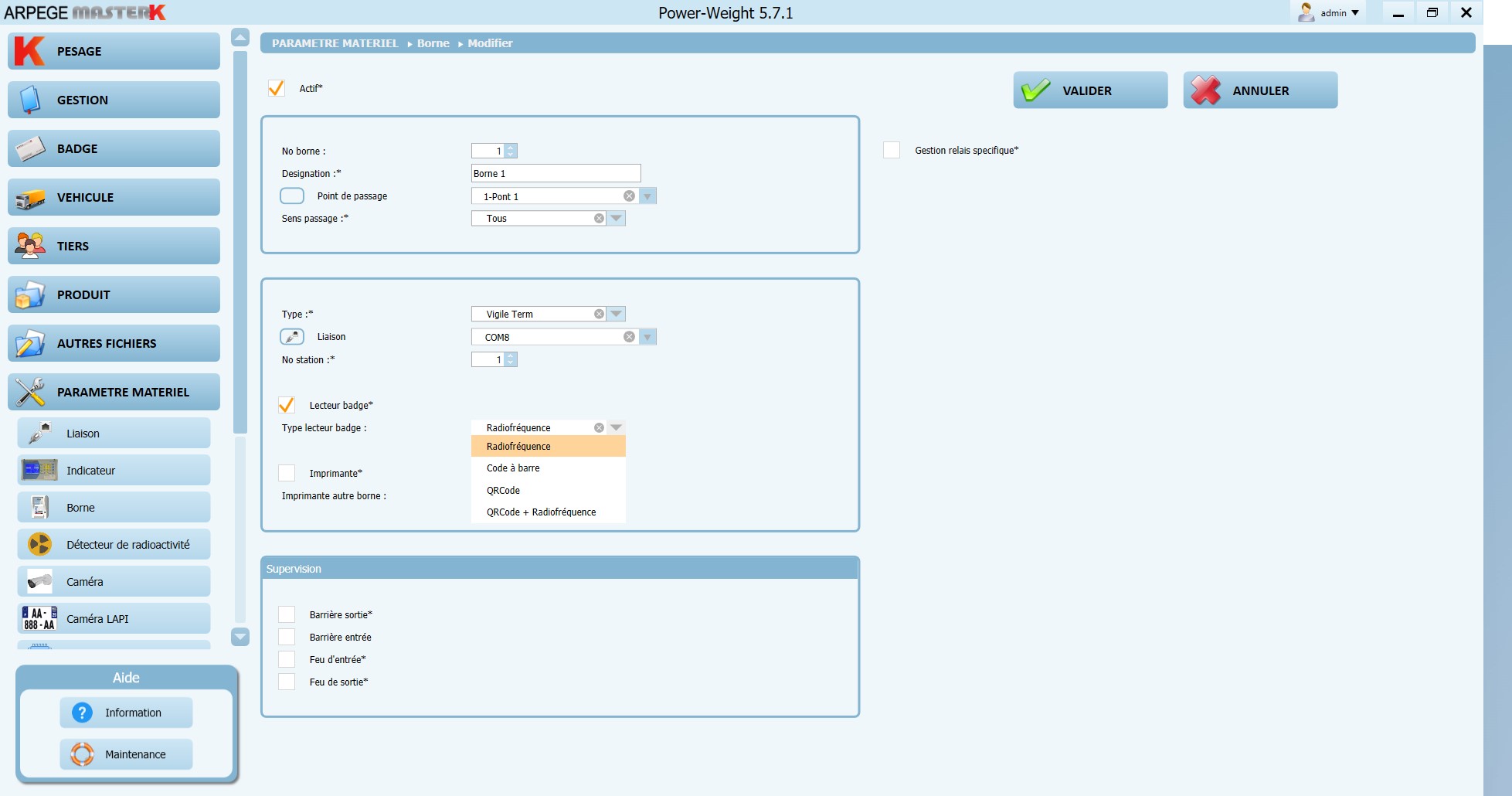Click the Maintenance lifebuoy icon
1512x796 pixels.
tap(82, 754)
